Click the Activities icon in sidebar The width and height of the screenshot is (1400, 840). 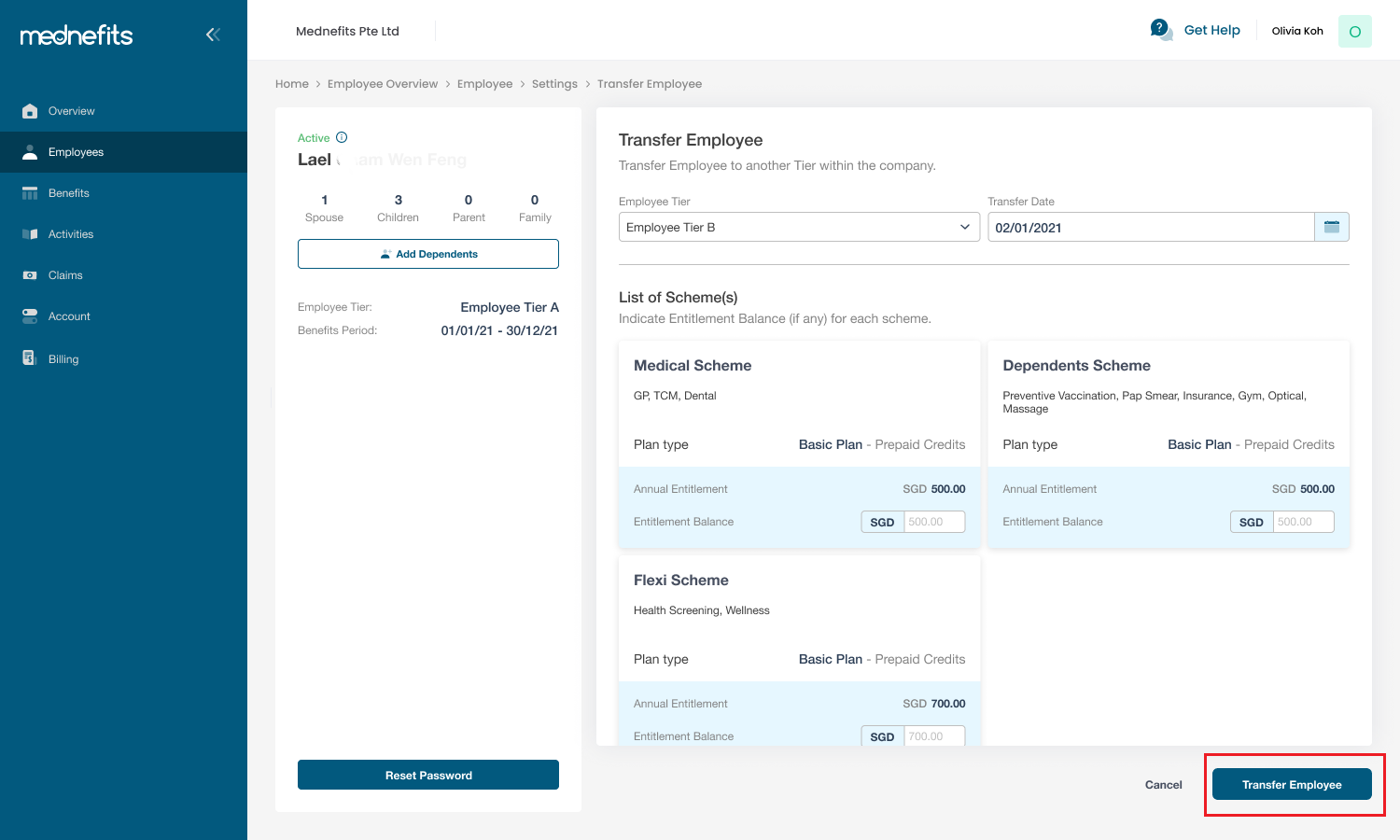click(29, 233)
